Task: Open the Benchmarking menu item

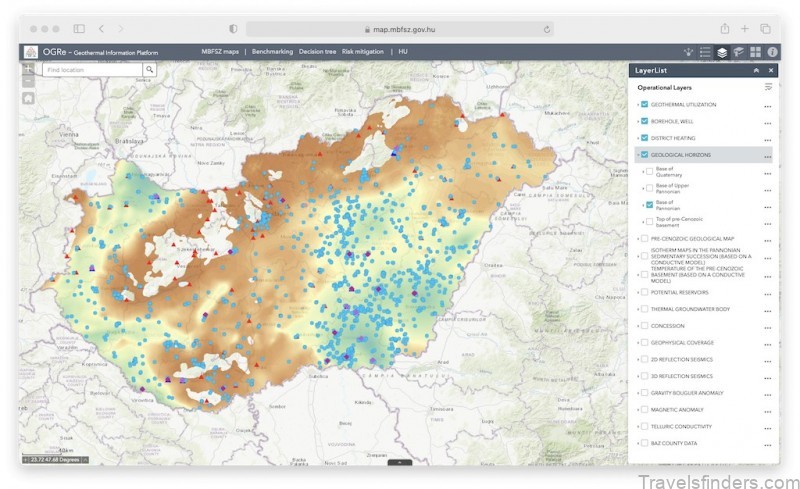Action: point(271,51)
